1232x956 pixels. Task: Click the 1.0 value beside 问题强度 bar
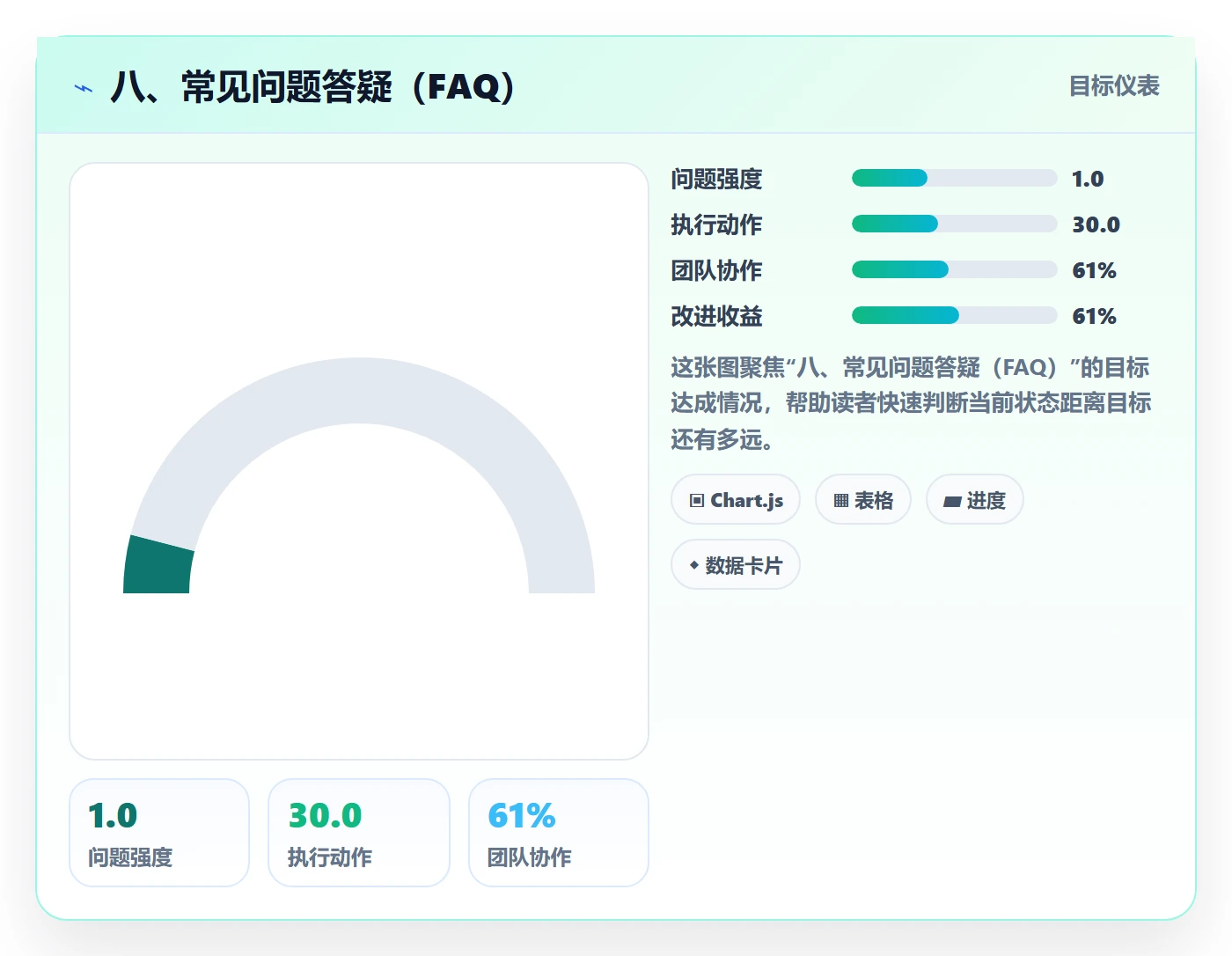[x=1088, y=179]
